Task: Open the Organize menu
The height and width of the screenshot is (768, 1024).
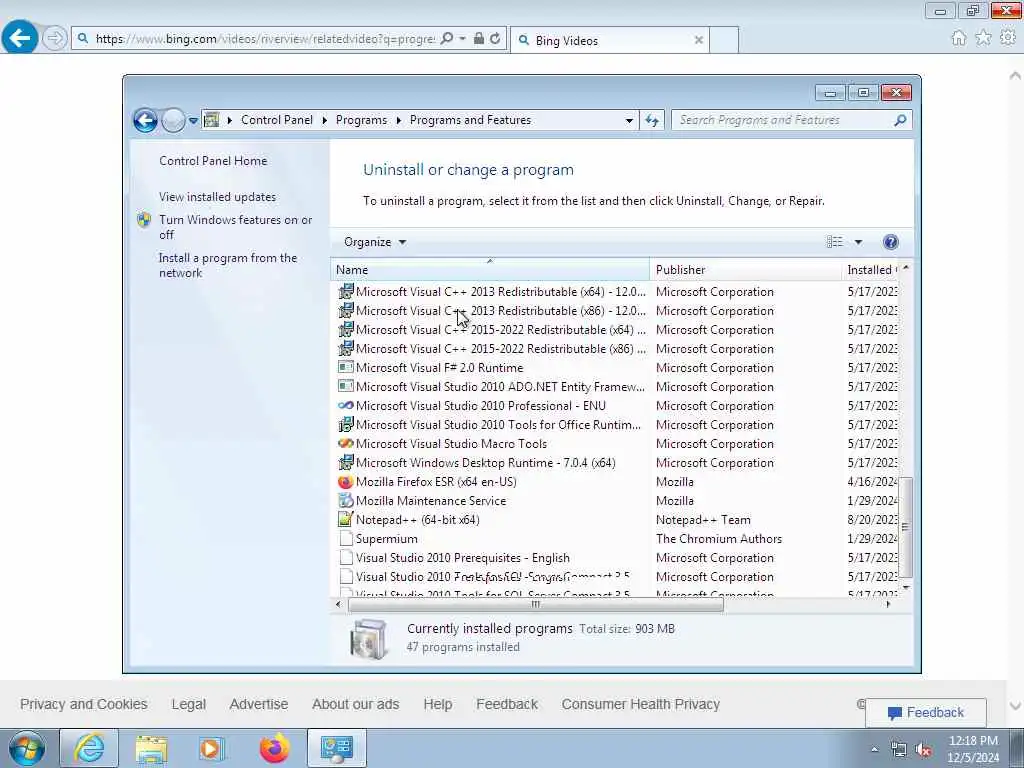Action: click(375, 242)
